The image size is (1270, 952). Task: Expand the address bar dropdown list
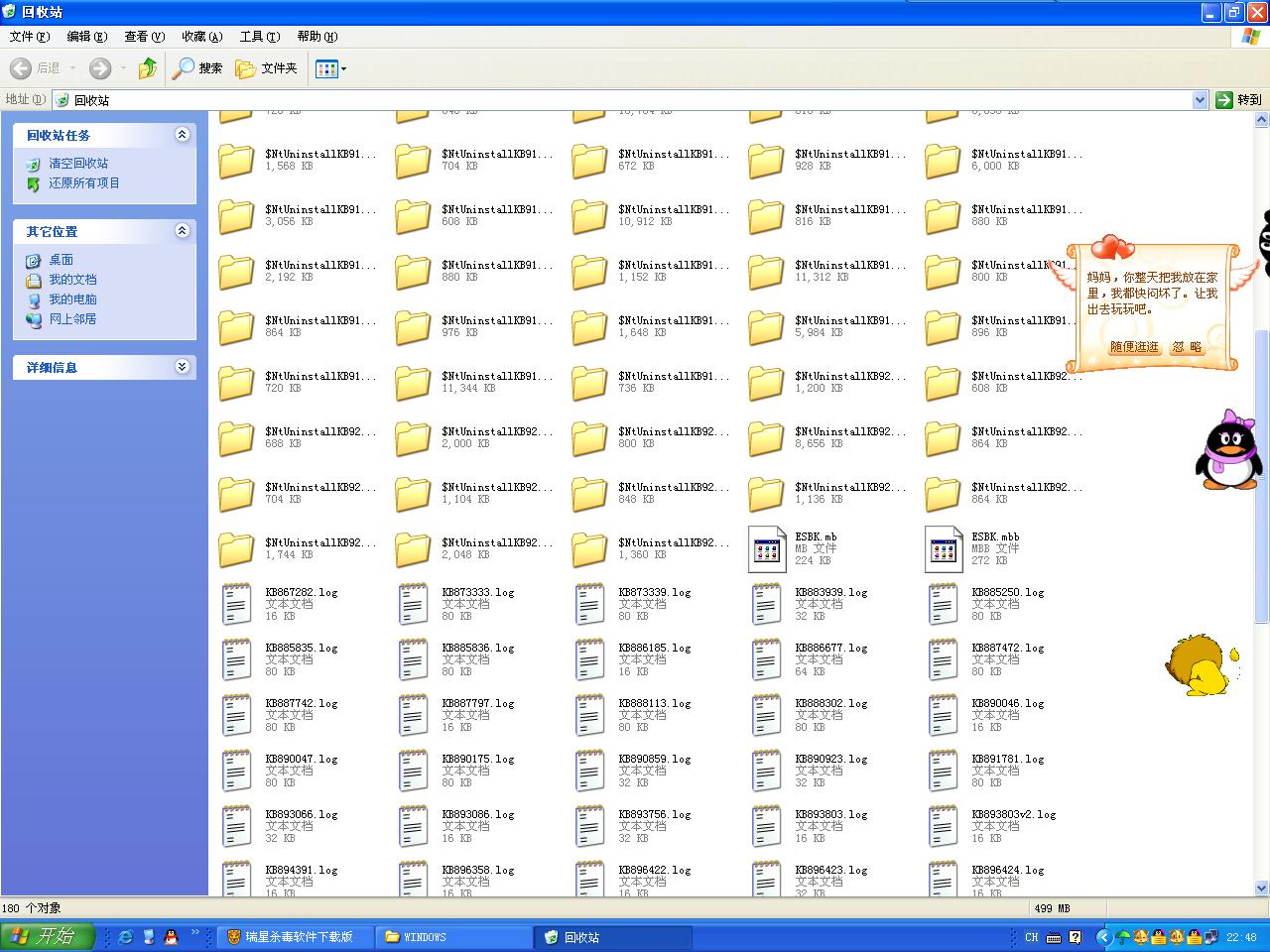1200,100
